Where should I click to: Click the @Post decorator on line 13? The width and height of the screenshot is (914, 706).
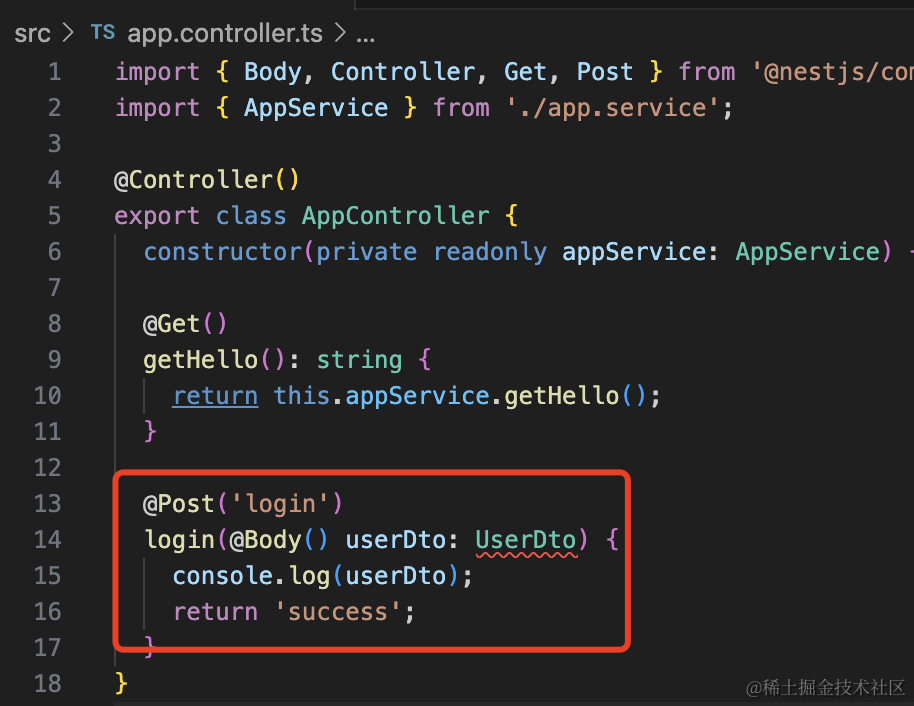pyautogui.click(x=179, y=504)
